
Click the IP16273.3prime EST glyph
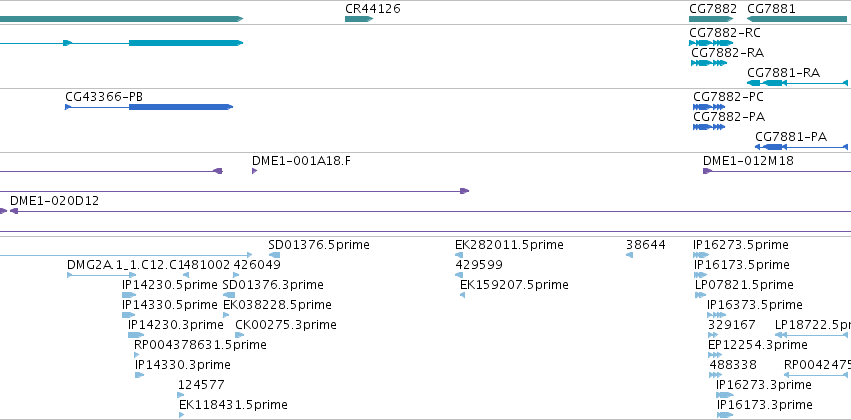pos(725,395)
